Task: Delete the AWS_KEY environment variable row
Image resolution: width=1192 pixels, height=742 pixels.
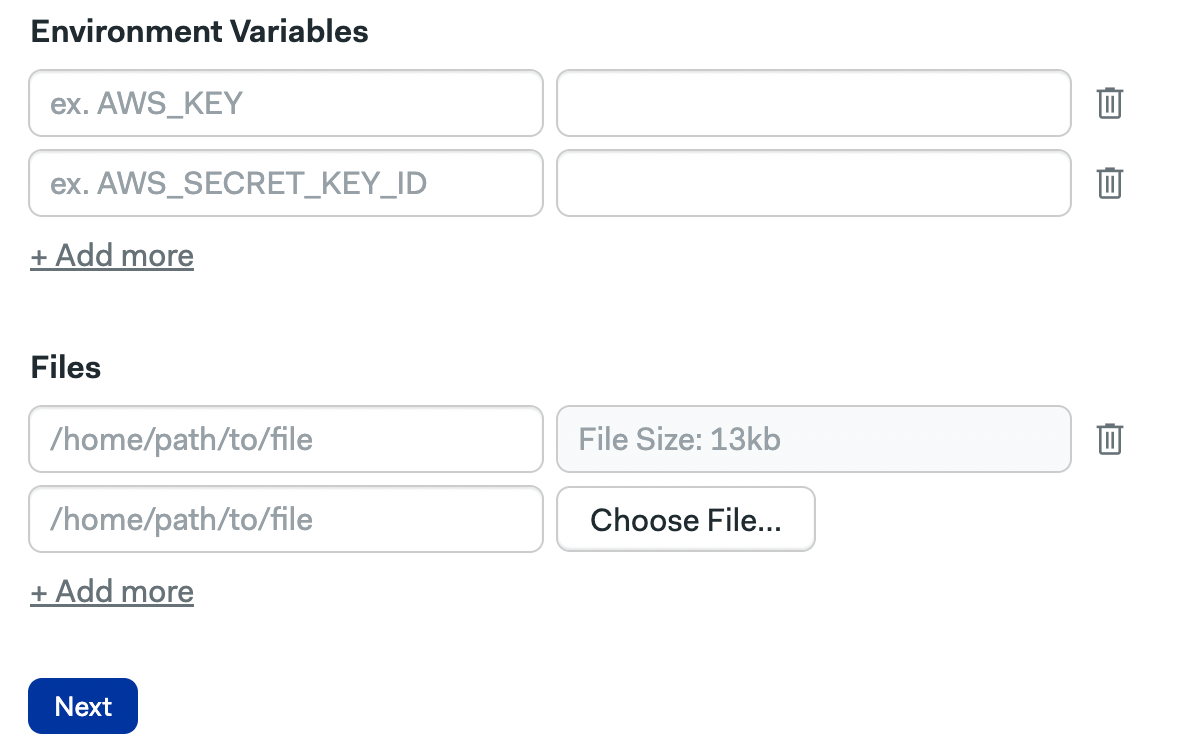Action: pyautogui.click(x=1110, y=103)
